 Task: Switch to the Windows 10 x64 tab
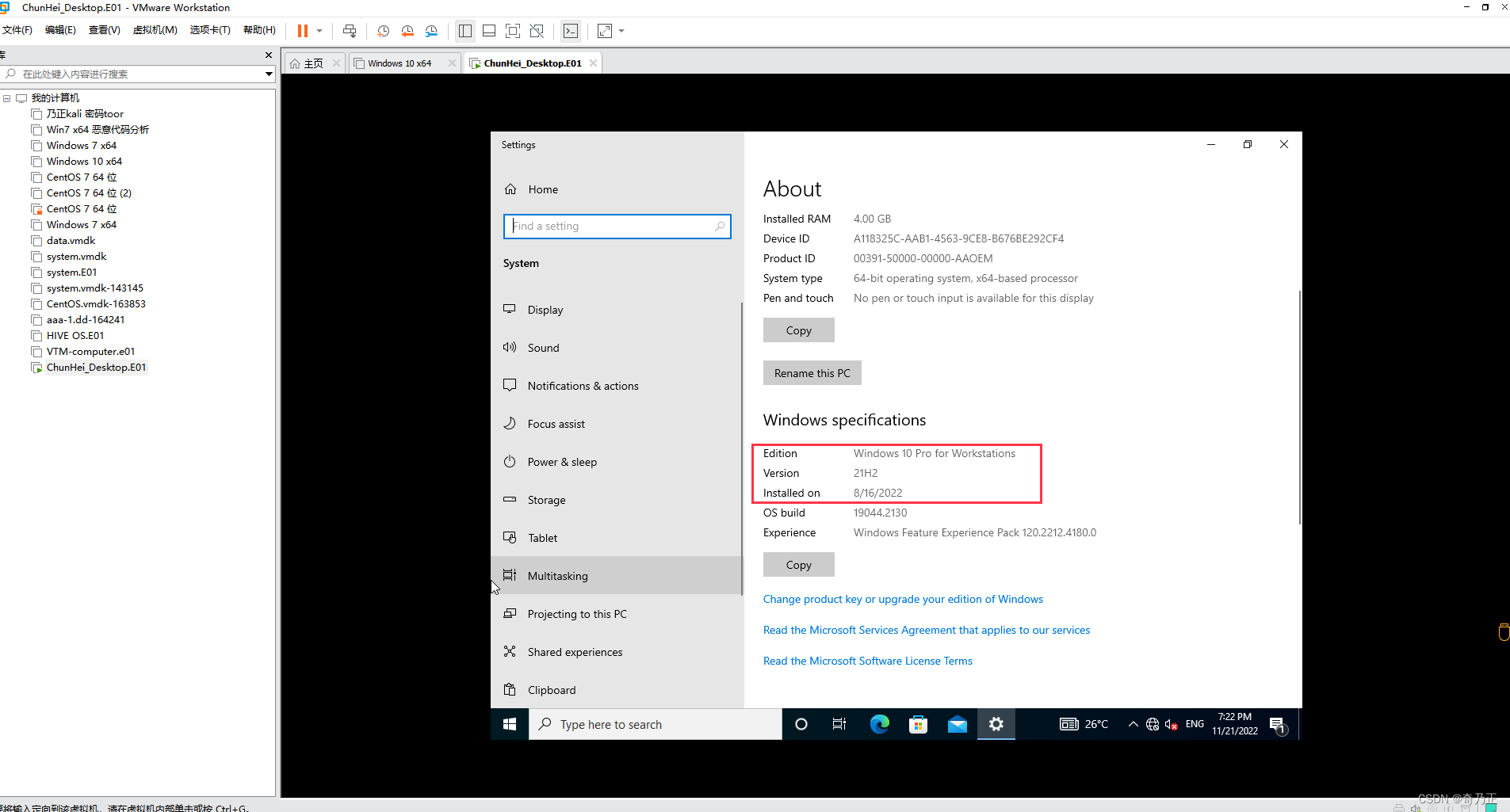[399, 63]
